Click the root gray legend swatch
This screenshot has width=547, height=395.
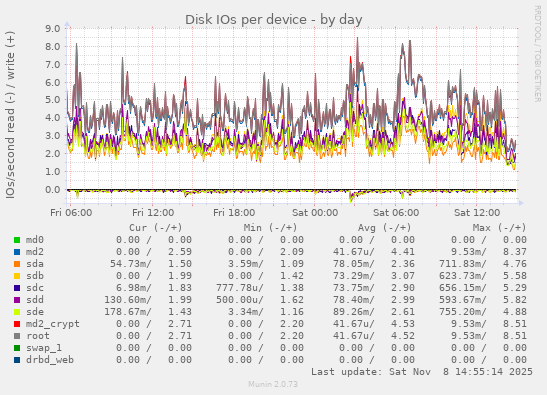click(x=17, y=336)
